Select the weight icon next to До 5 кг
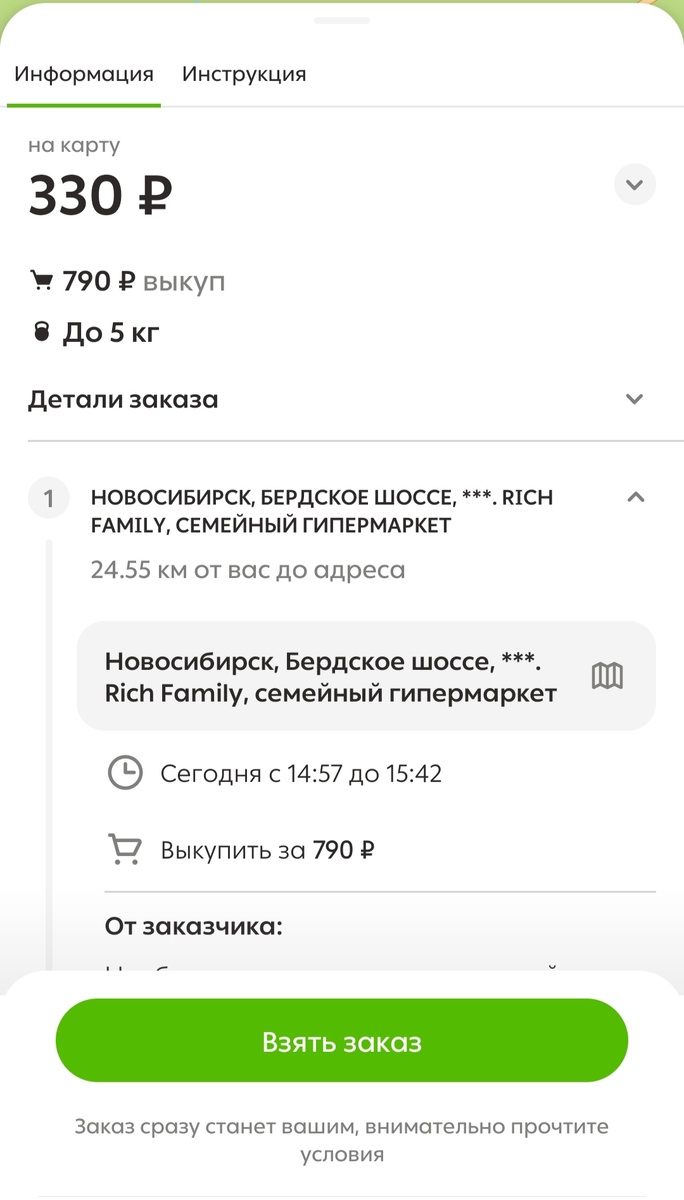Screen dimensions: 684x1200 pos(40,332)
